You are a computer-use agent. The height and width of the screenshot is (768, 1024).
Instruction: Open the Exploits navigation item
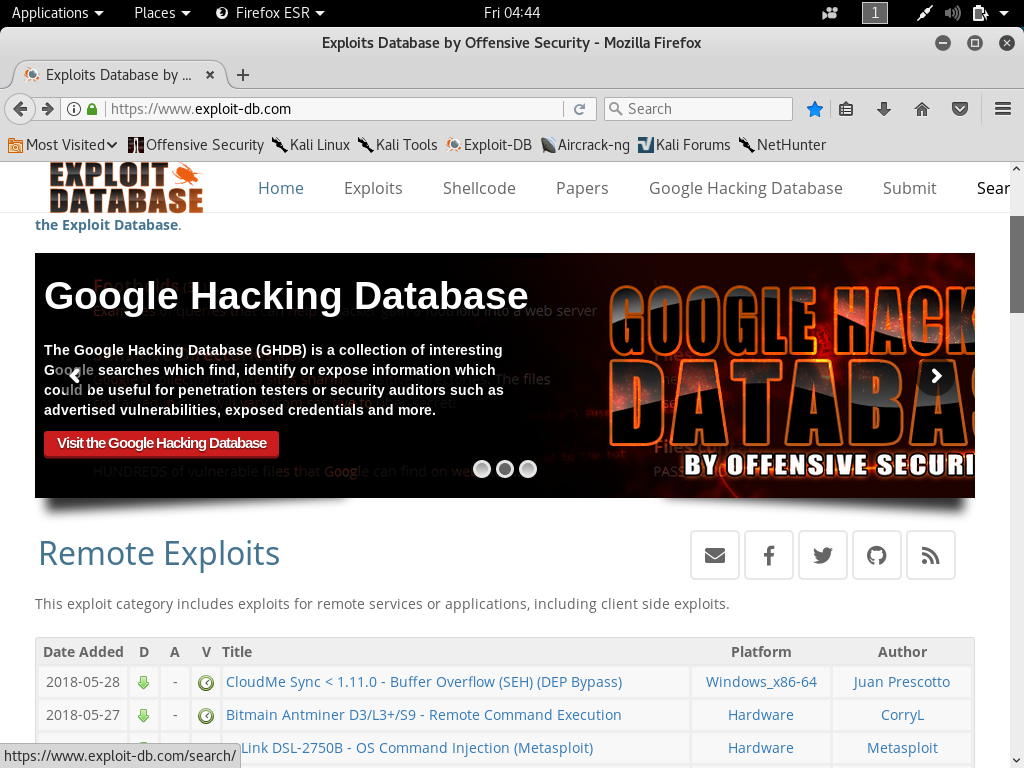click(x=373, y=188)
